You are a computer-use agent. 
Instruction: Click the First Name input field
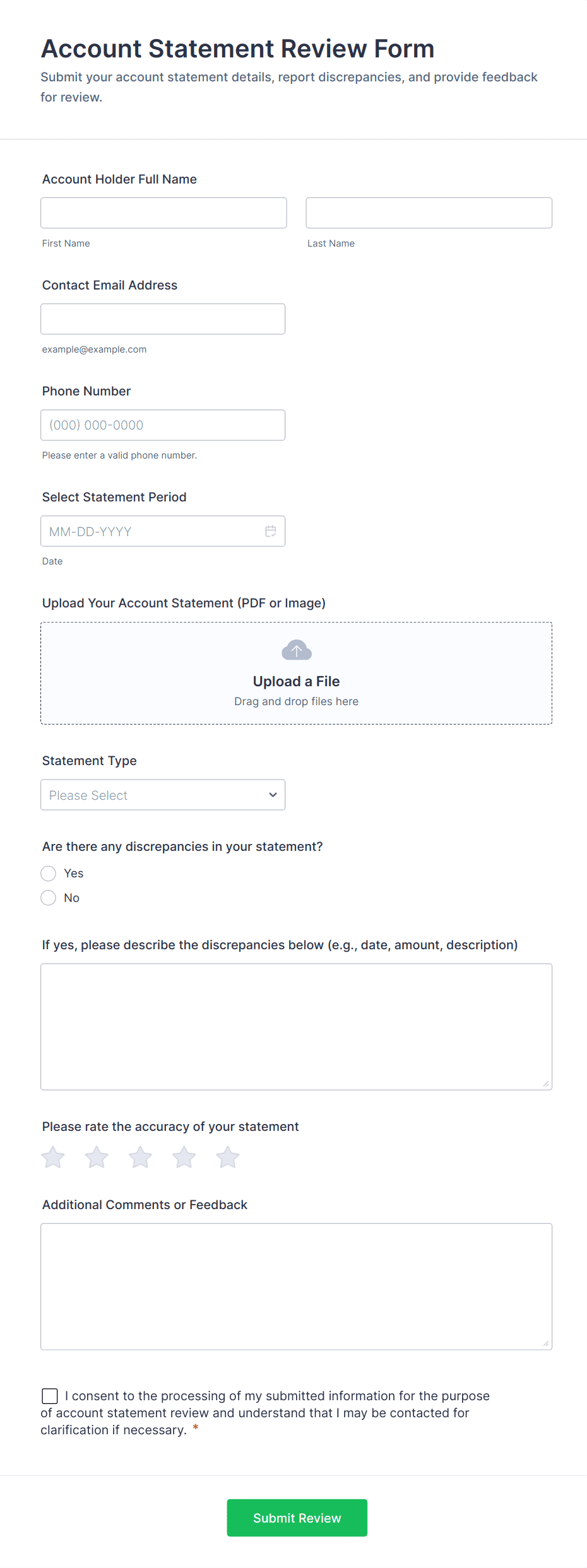[163, 213]
